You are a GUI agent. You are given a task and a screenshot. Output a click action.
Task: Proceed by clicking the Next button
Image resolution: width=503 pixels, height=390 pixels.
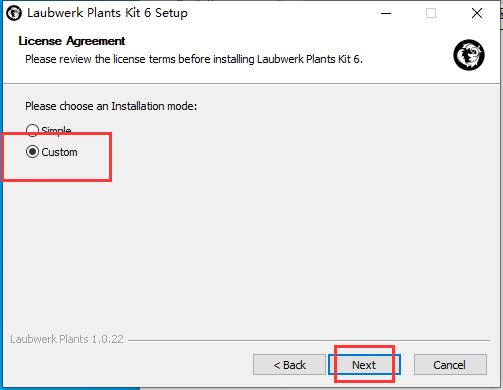364,365
